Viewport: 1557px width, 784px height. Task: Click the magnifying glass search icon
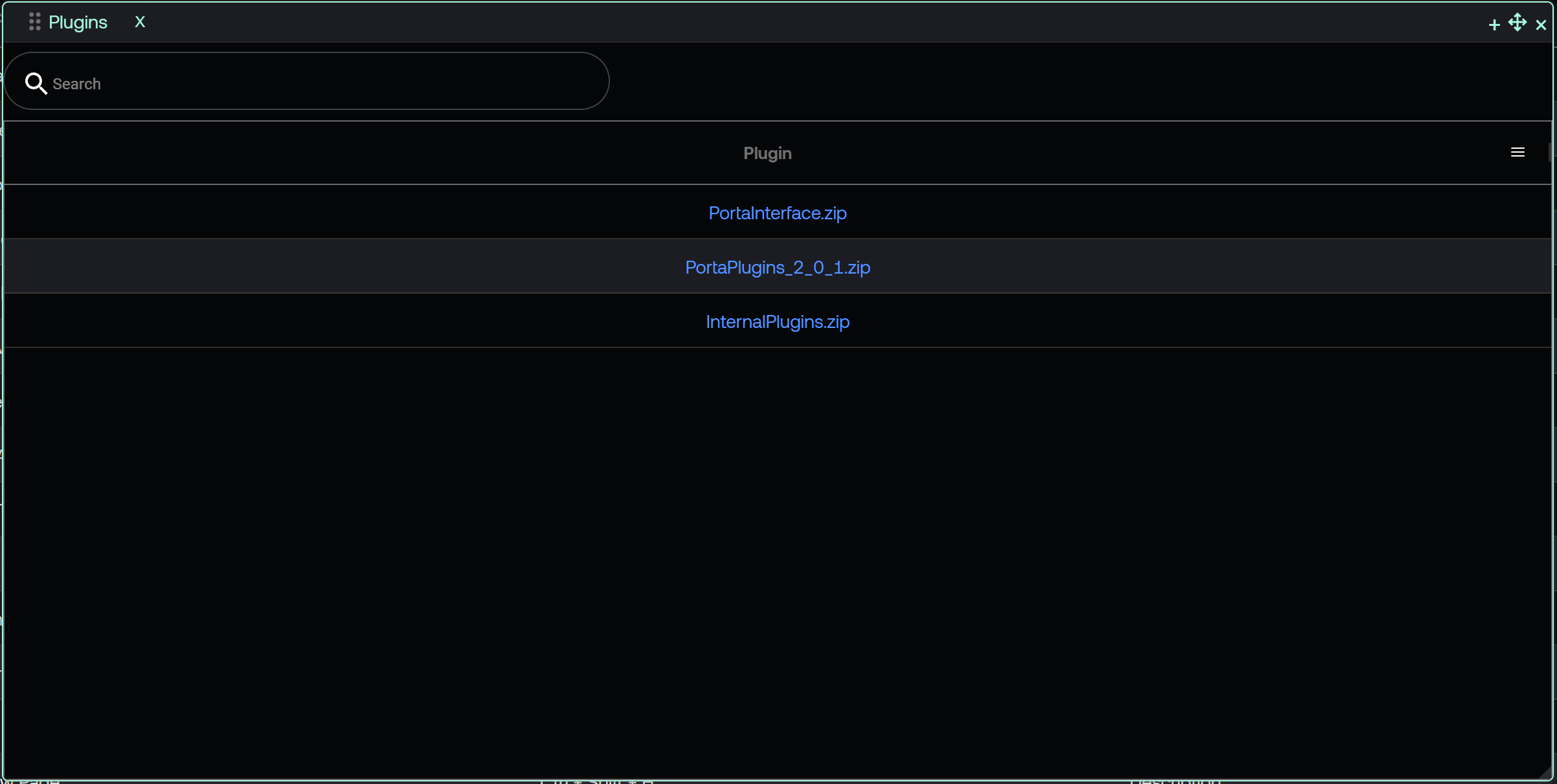click(36, 83)
